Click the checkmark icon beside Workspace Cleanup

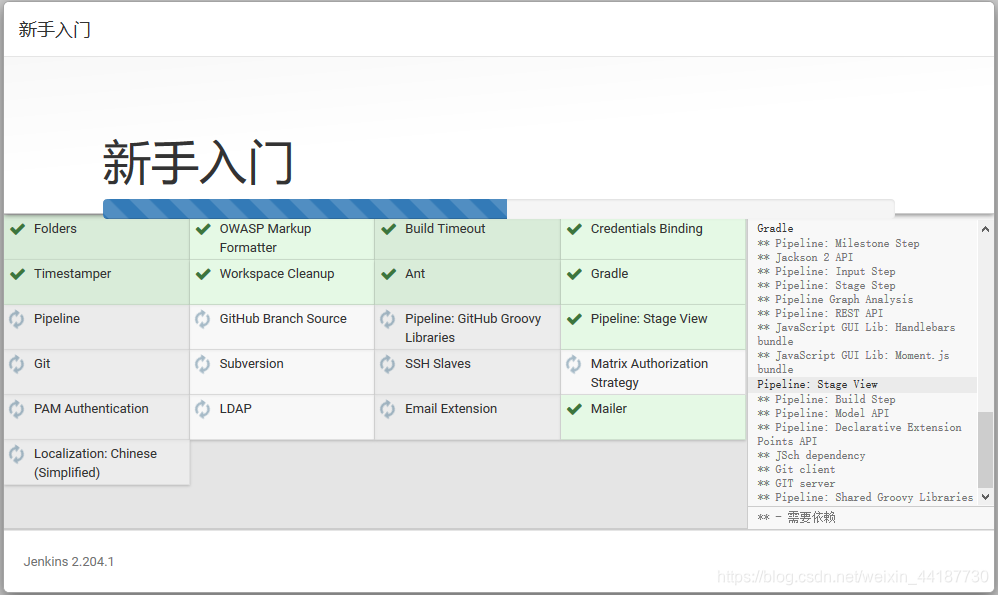point(203,274)
